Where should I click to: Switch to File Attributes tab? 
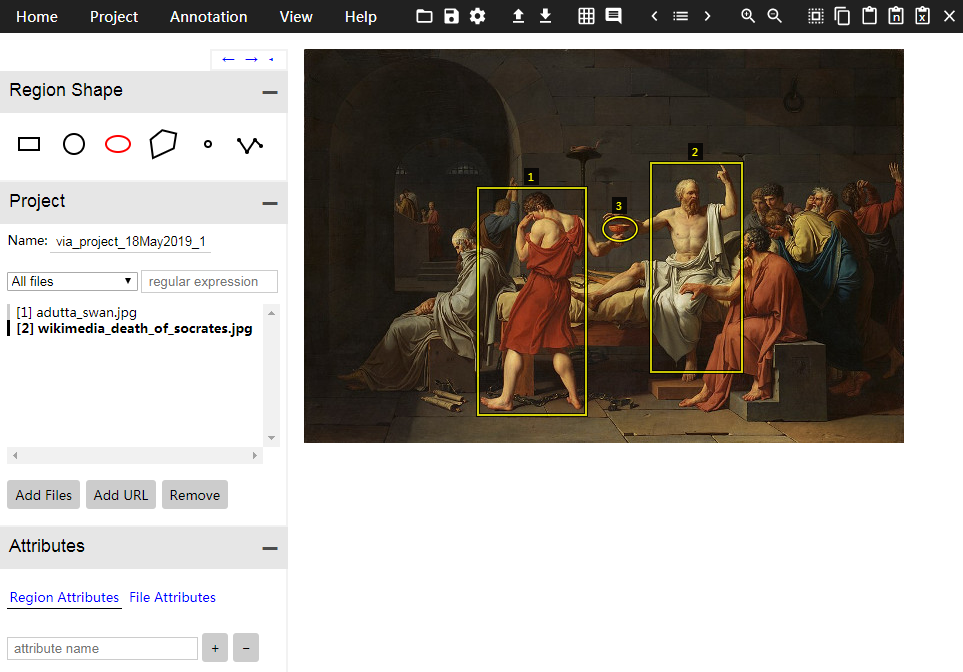173,598
